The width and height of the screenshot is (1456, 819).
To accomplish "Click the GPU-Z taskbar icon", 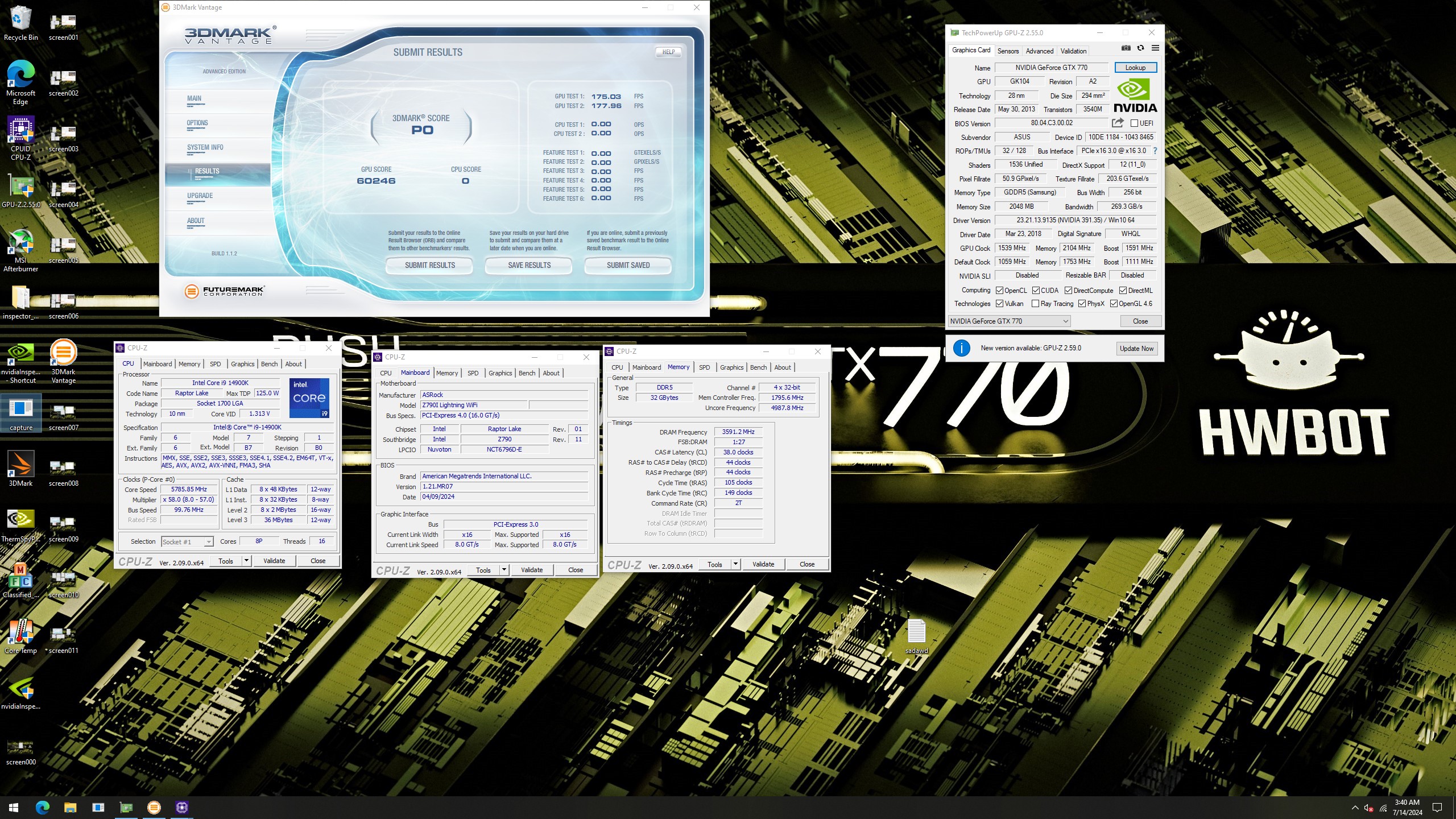I will click(x=126, y=807).
